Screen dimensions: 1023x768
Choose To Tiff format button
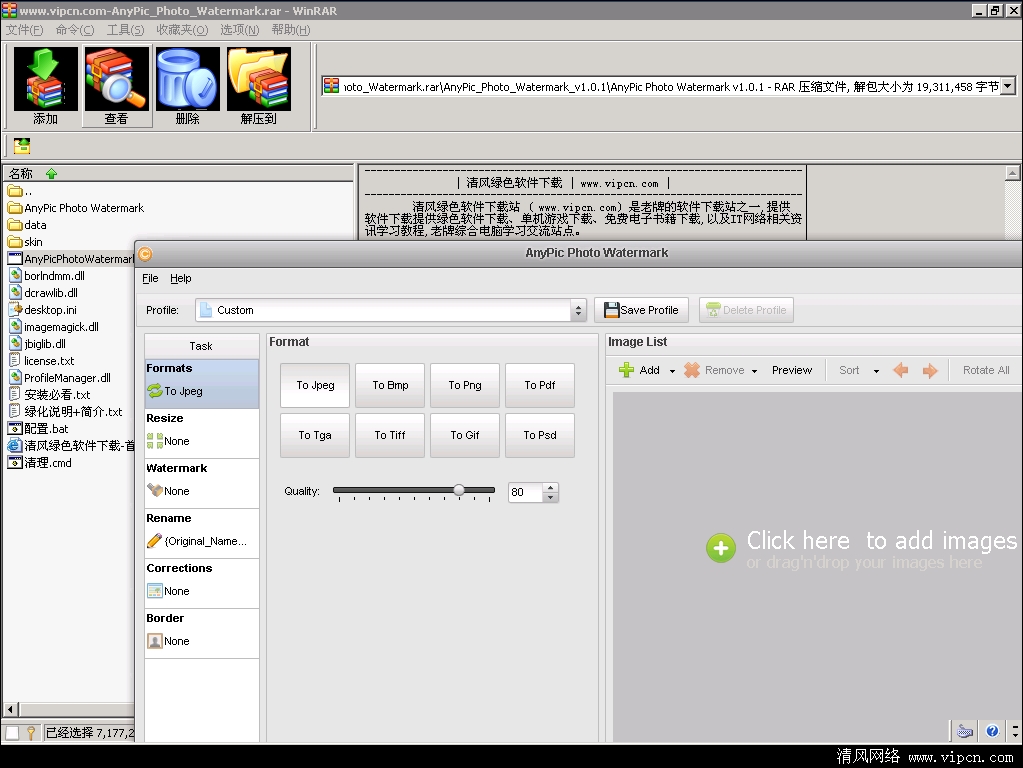click(390, 435)
